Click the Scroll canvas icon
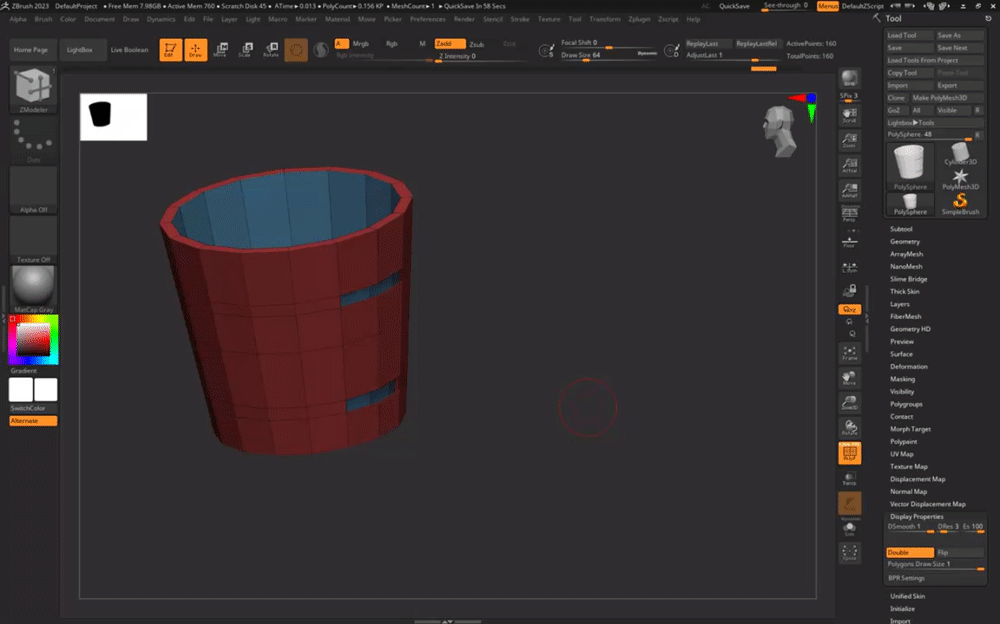The image size is (1000, 624). click(849, 116)
